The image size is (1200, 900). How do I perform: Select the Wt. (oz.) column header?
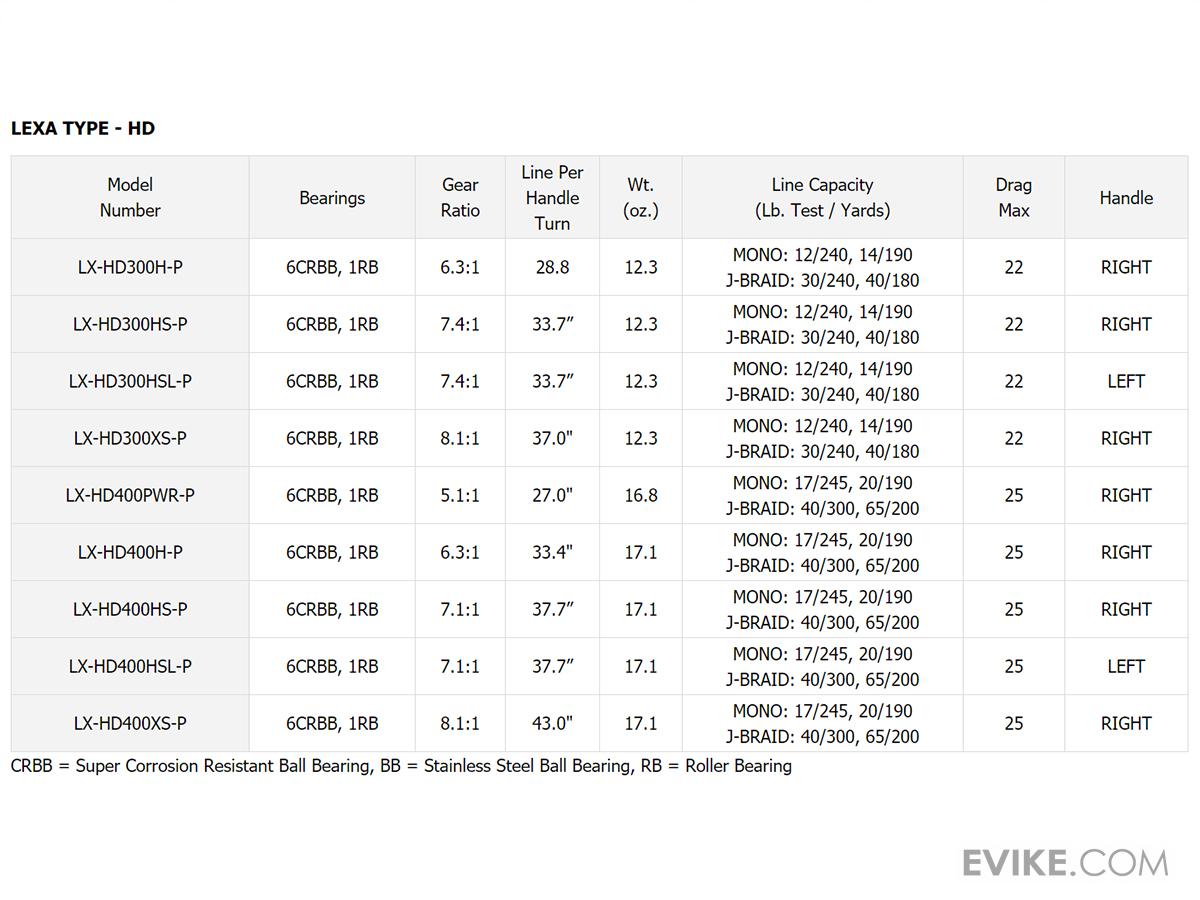coord(640,197)
